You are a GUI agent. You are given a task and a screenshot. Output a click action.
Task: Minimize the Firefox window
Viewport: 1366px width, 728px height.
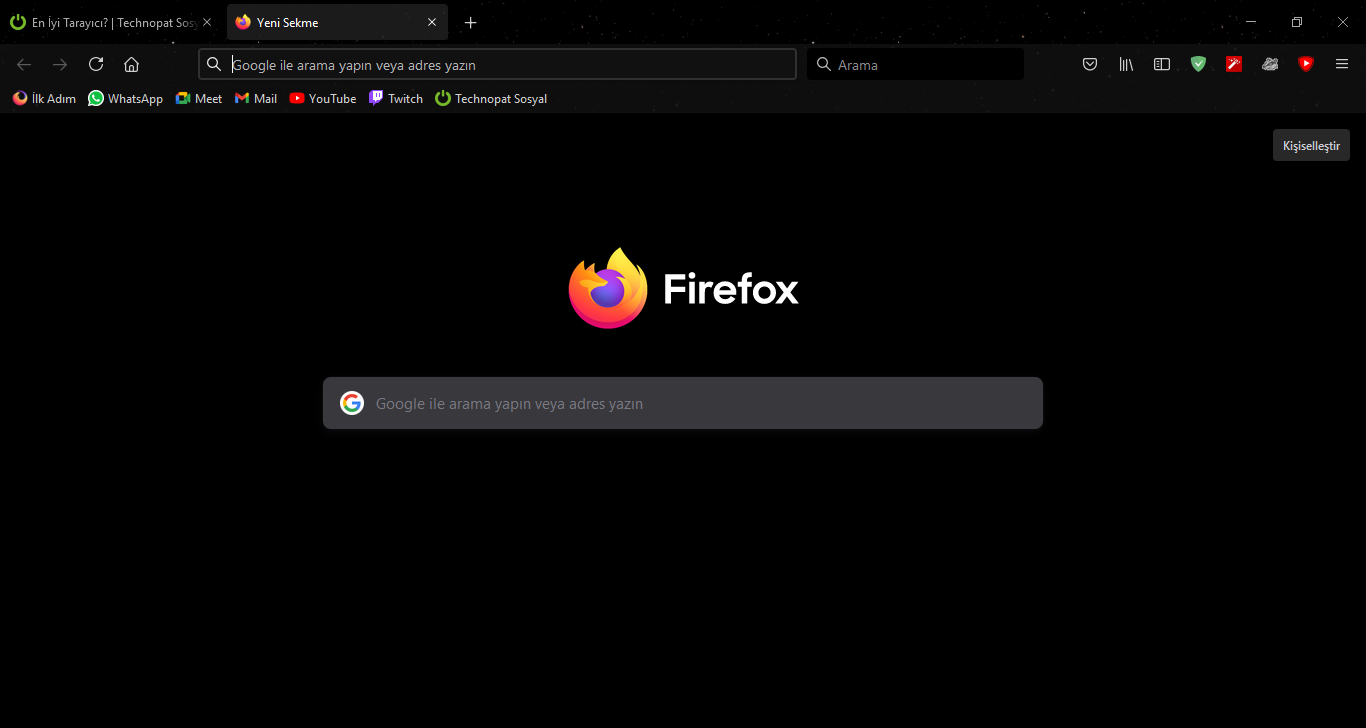[x=1251, y=22]
